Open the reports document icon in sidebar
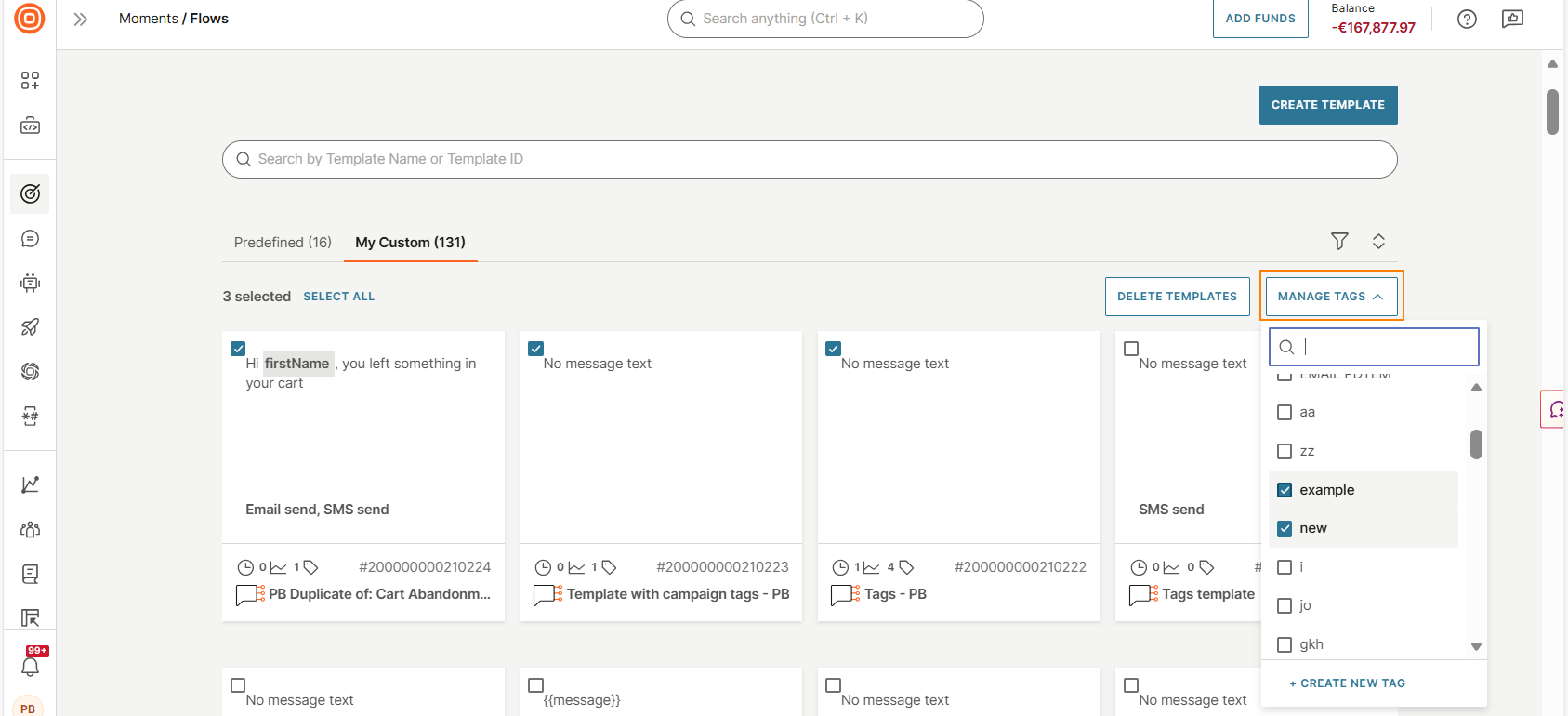1568x716 pixels. pos(30,574)
